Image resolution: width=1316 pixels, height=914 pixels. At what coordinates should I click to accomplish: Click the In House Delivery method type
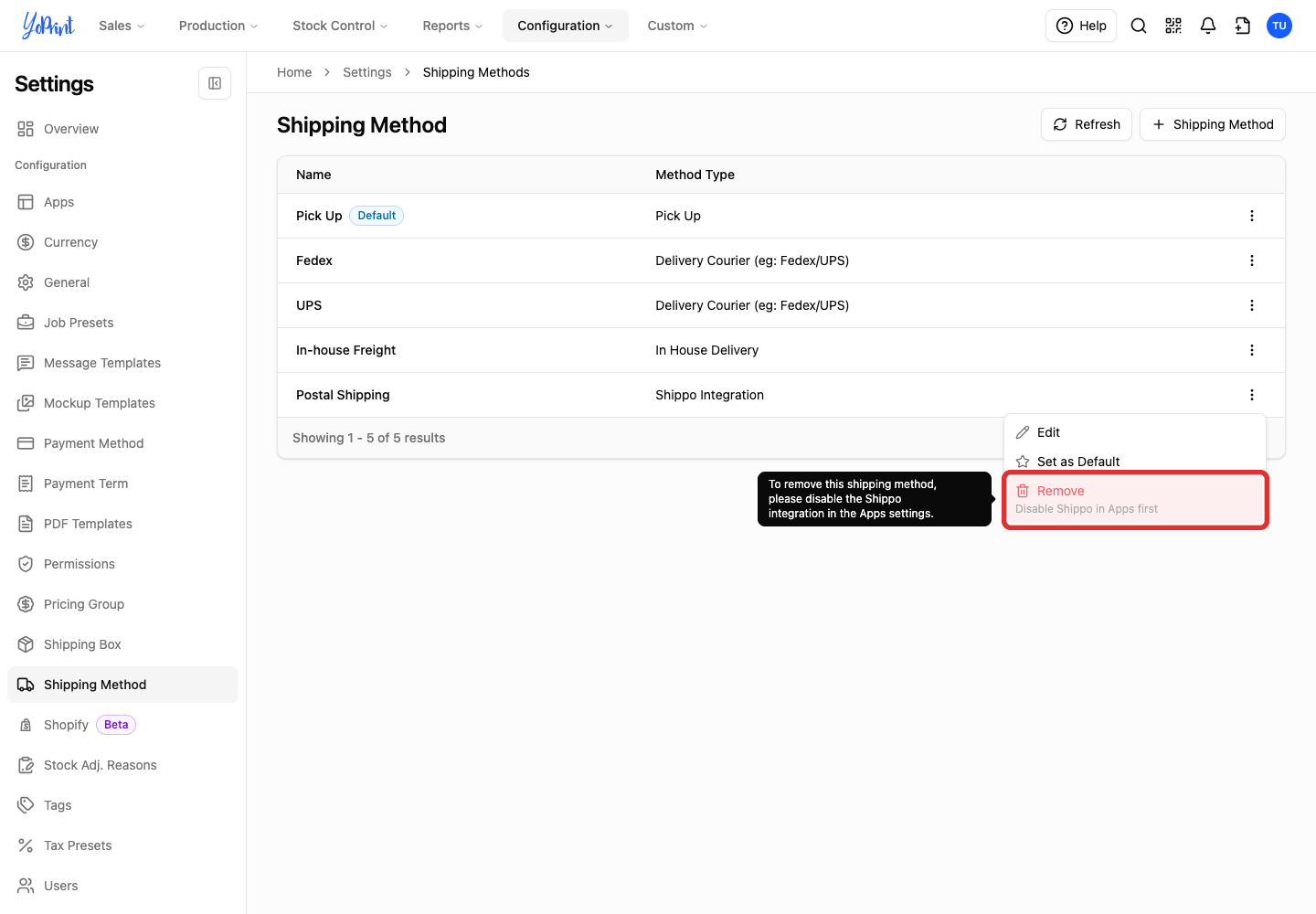point(706,350)
